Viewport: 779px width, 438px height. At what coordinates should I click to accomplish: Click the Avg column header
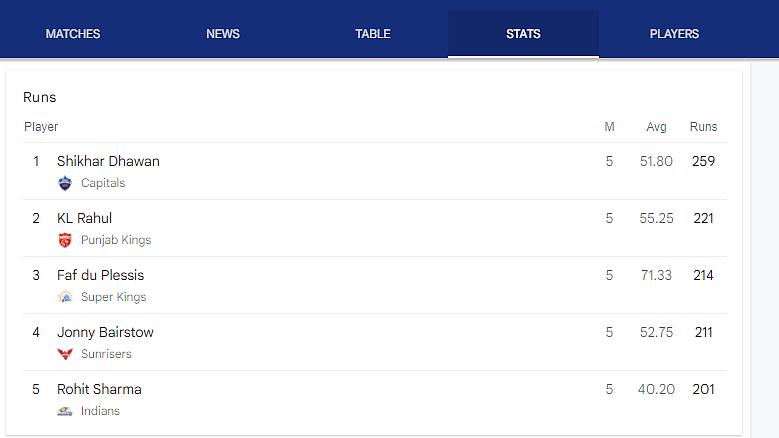click(656, 127)
